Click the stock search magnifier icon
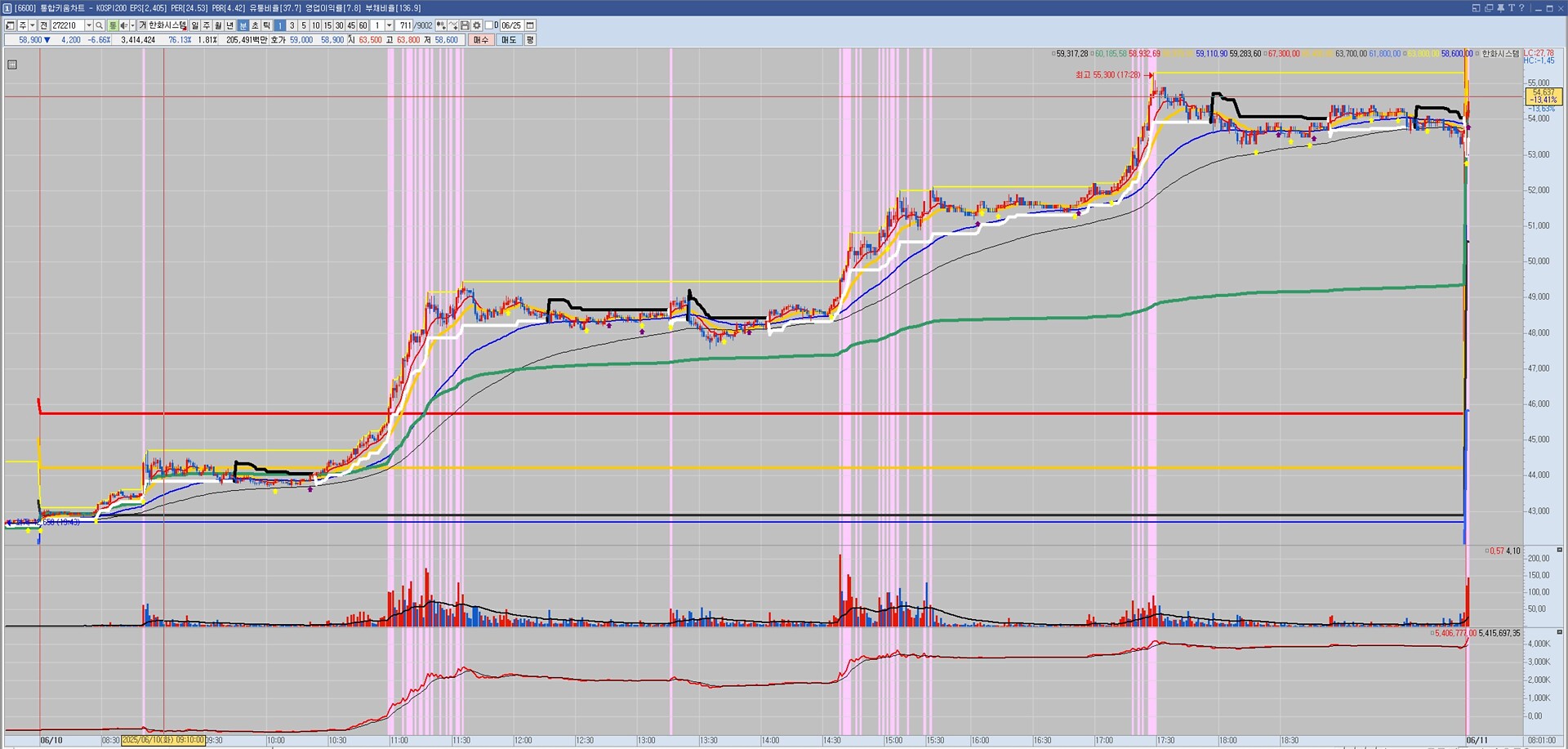The width and height of the screenshot is (1568, 749). [100, 26]
